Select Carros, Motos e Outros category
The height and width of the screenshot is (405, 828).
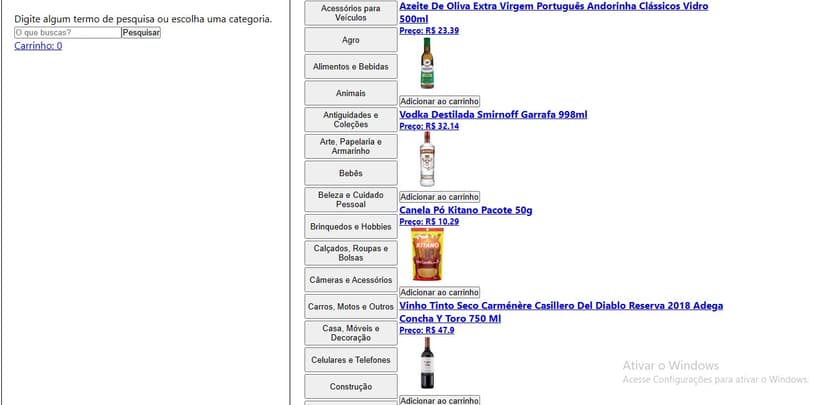pos(351,307)
